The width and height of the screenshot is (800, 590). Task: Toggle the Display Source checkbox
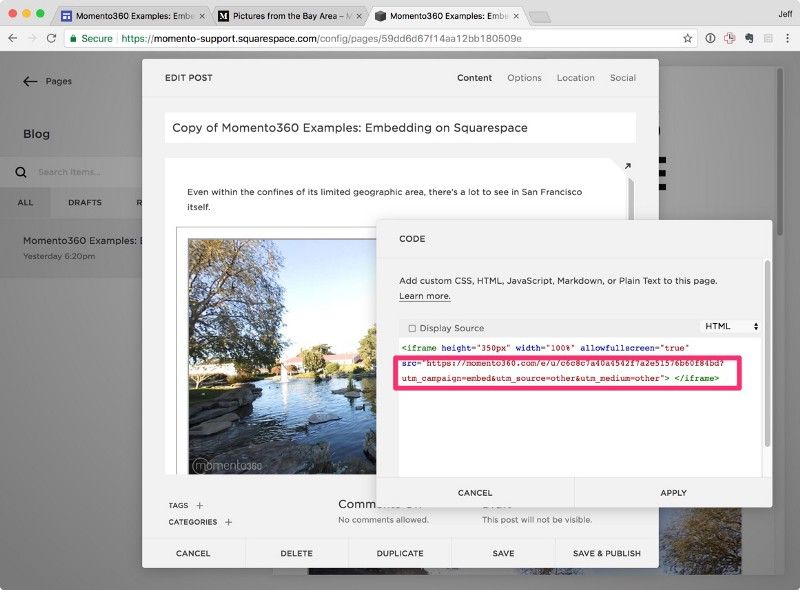[412, 328]
